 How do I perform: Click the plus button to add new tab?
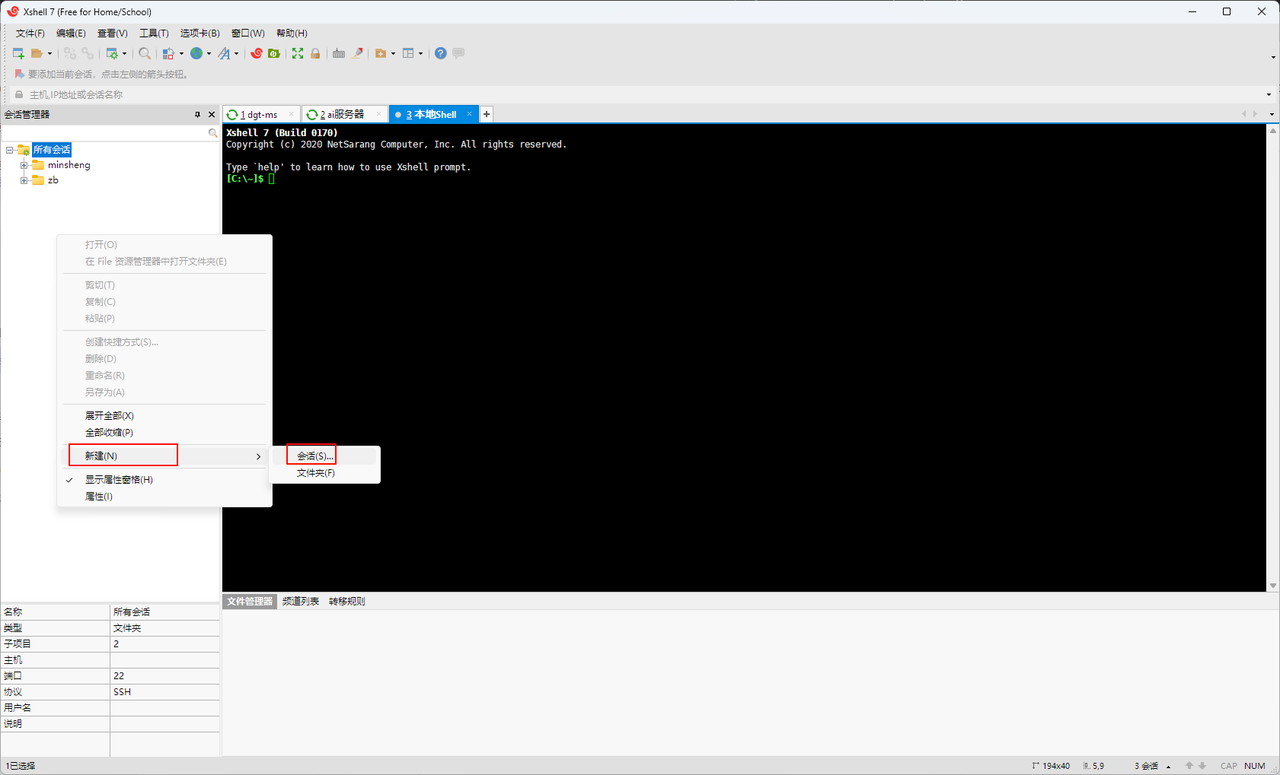[487, 115]
